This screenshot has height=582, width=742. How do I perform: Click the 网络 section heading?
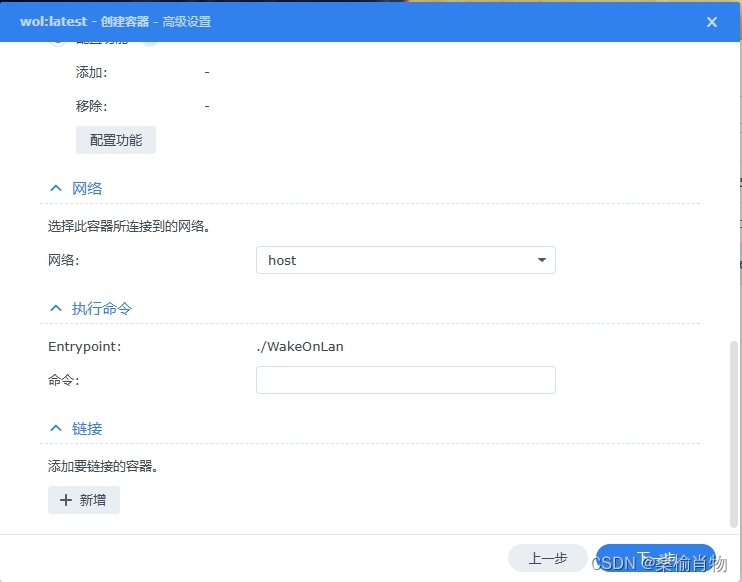[87, 188]
